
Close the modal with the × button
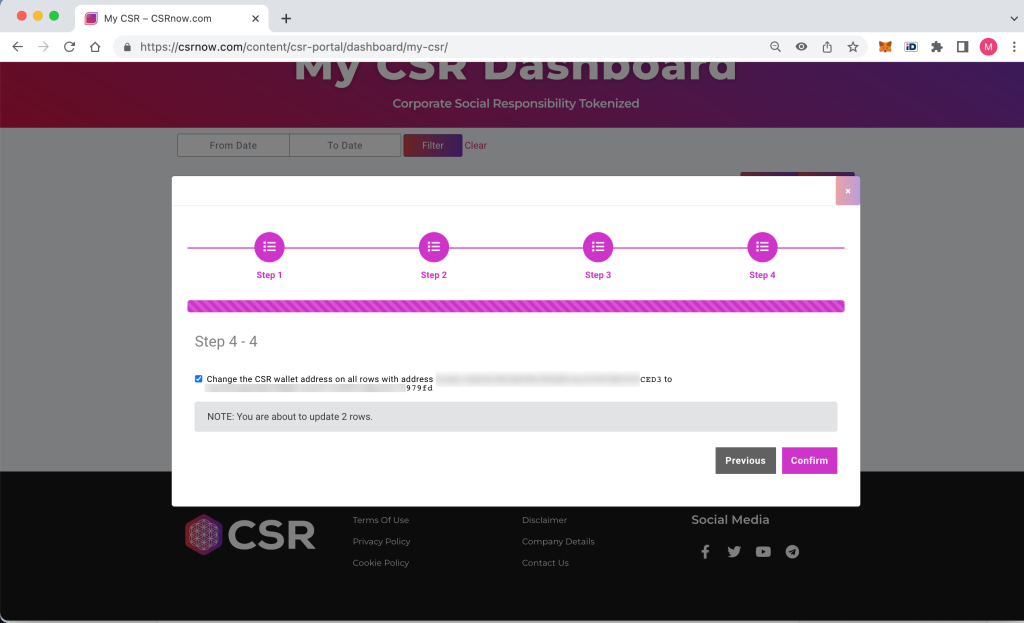click(848, 191)
